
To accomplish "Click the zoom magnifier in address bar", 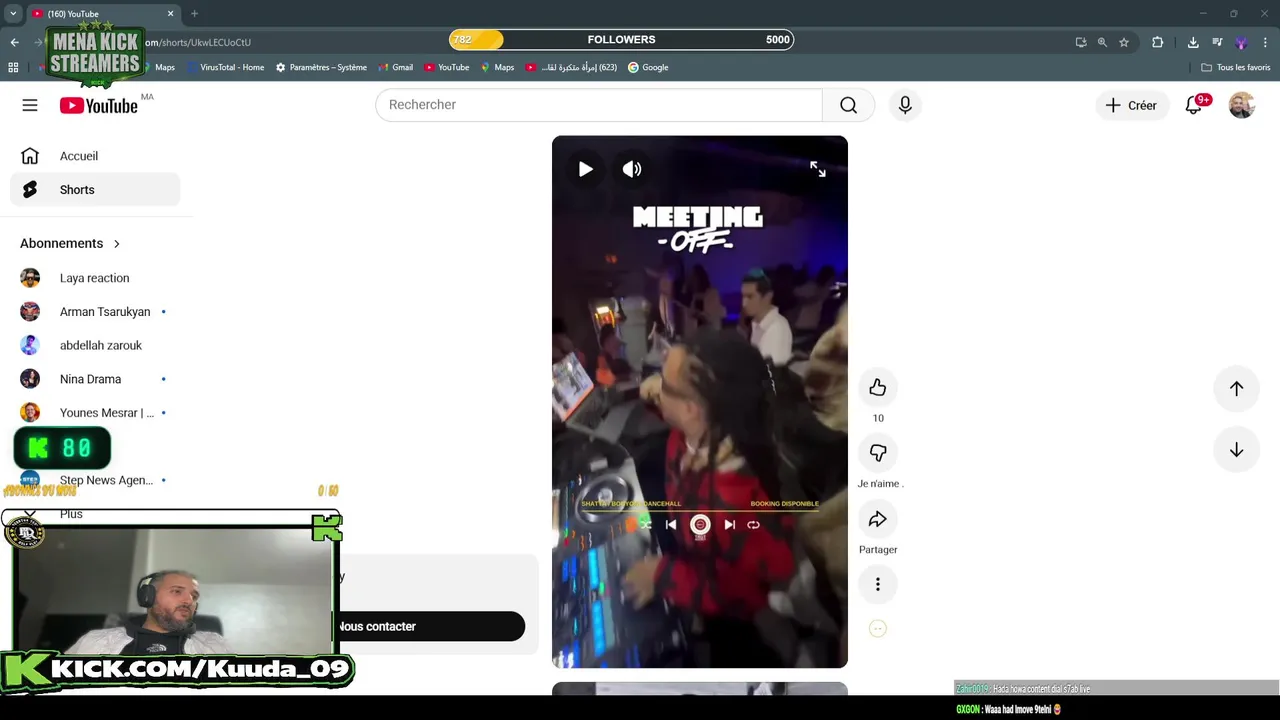I will click(x=1102, y=42).
